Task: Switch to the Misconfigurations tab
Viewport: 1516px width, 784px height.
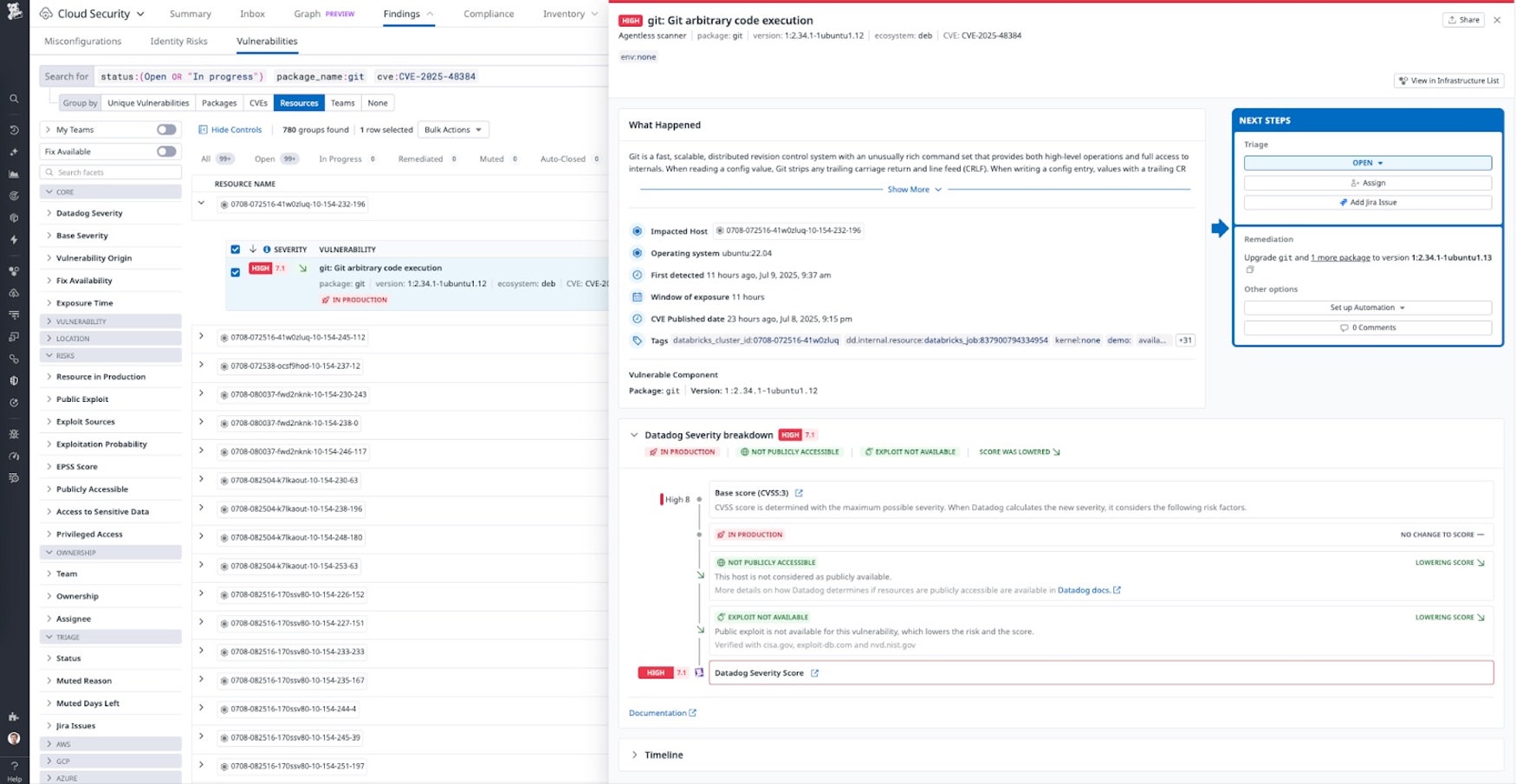Action: coord(81,41)
